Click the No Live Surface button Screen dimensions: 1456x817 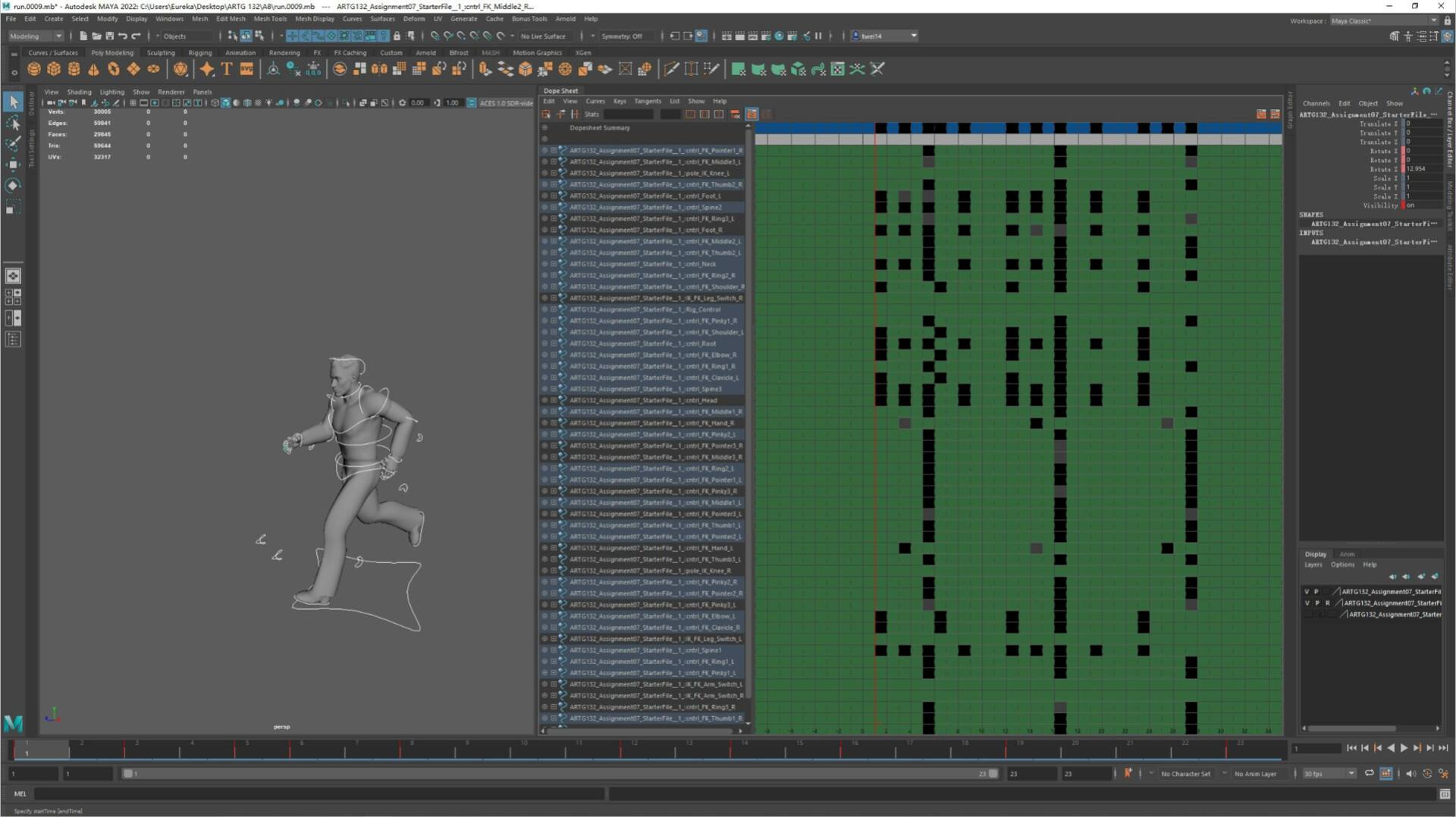(x=543, y=36)
